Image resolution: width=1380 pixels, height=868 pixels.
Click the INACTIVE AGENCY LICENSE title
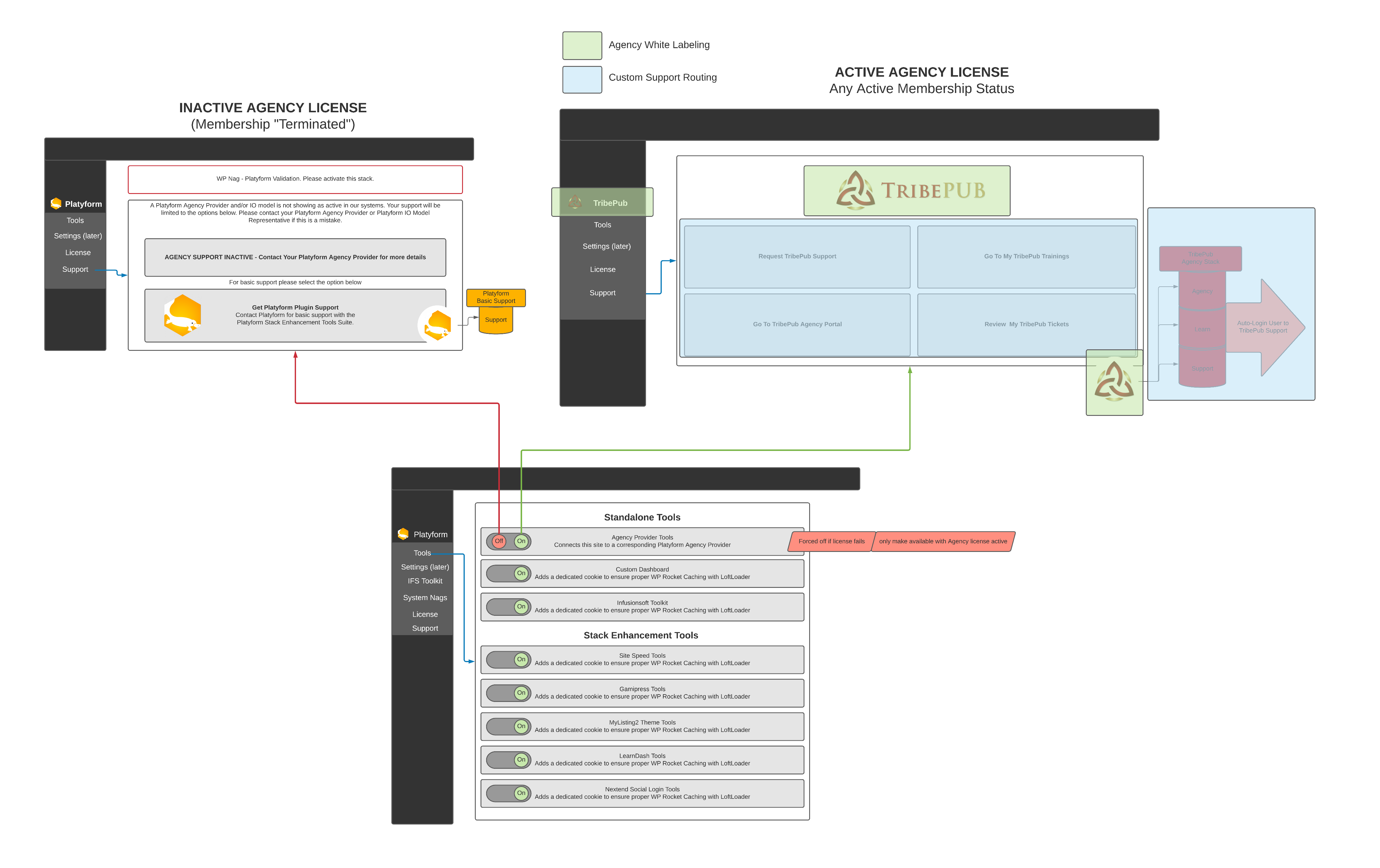coord(273,108)
